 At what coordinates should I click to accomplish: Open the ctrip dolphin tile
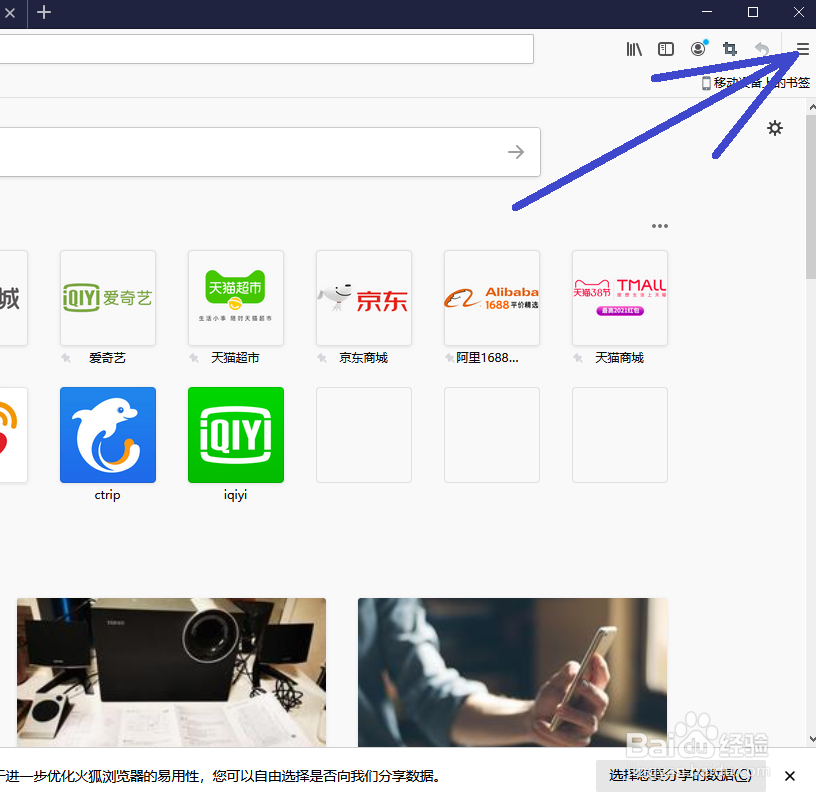(x=108, y=435)
